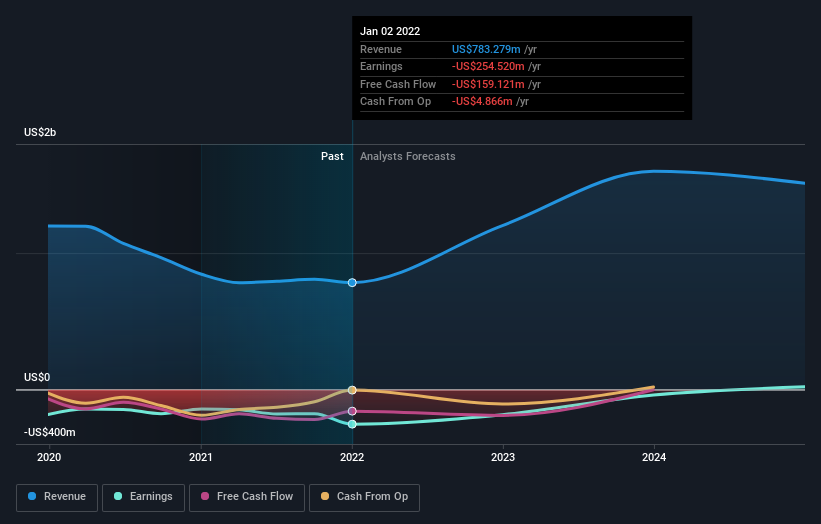Click the Cash From Op marker at 2022
The image size is (821, 524).
[352, 390]
